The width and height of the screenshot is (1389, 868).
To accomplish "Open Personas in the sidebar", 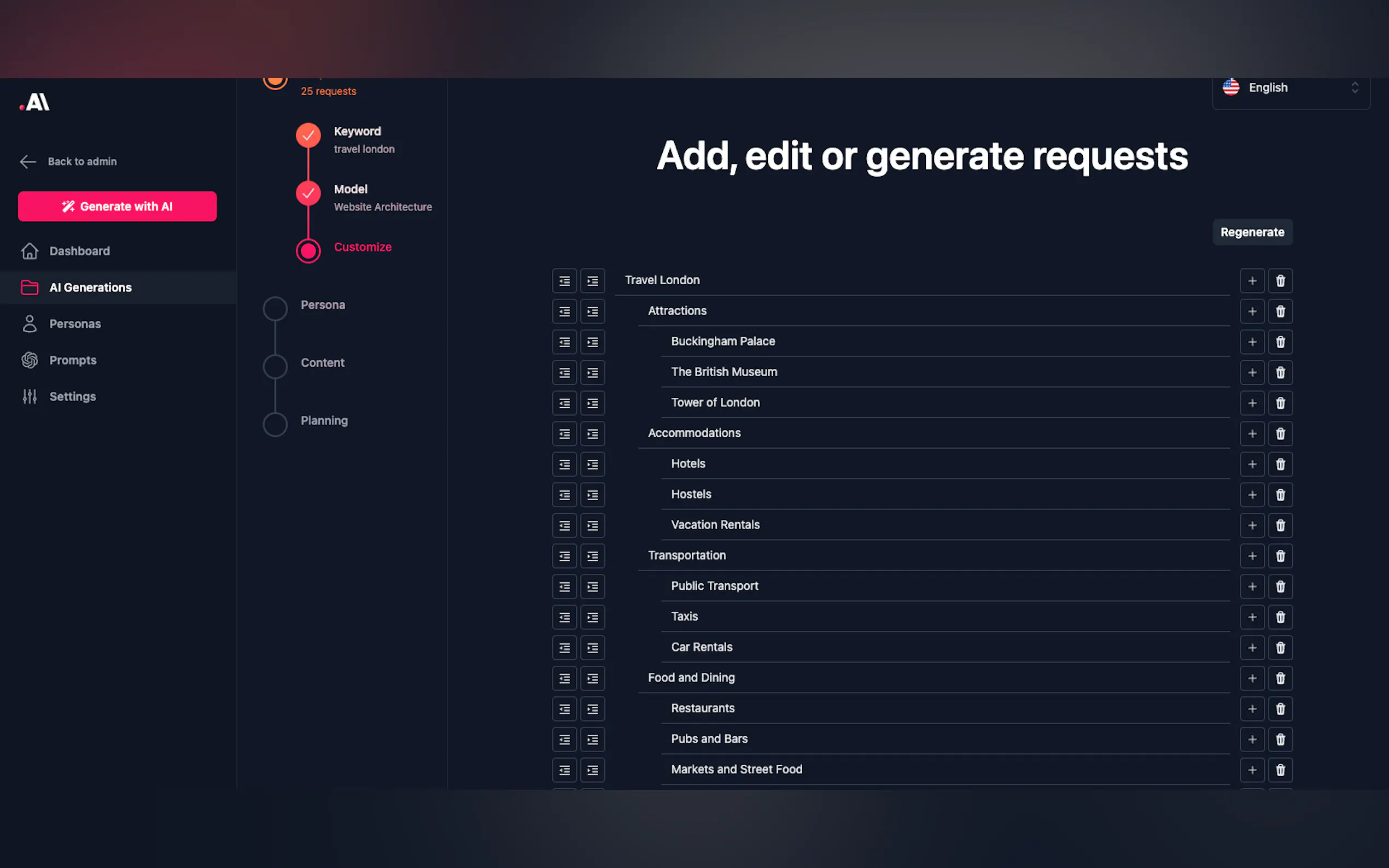I will tap(75, 324).
